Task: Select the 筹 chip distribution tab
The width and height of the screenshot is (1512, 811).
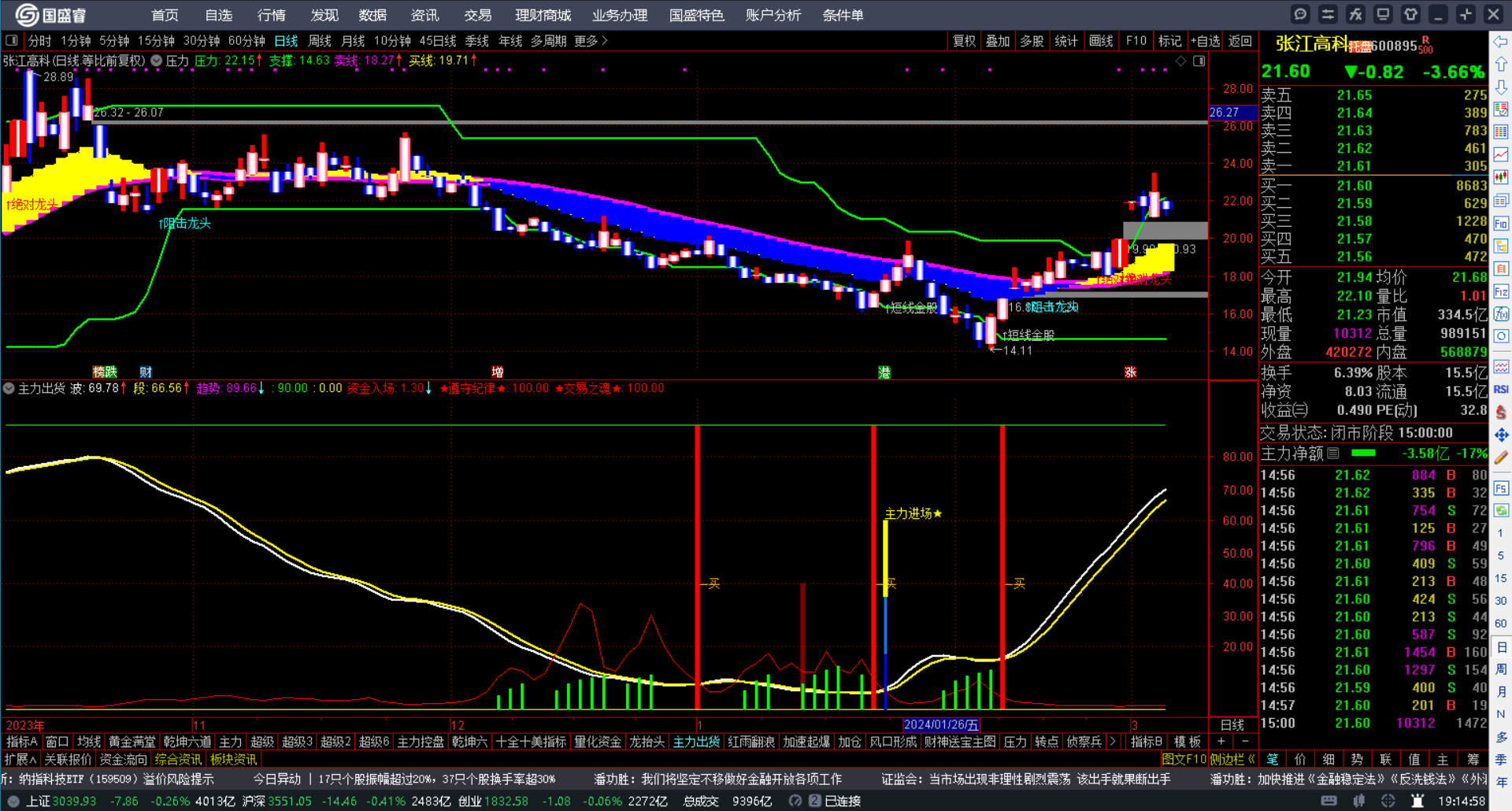Action: coord(1473,759)
